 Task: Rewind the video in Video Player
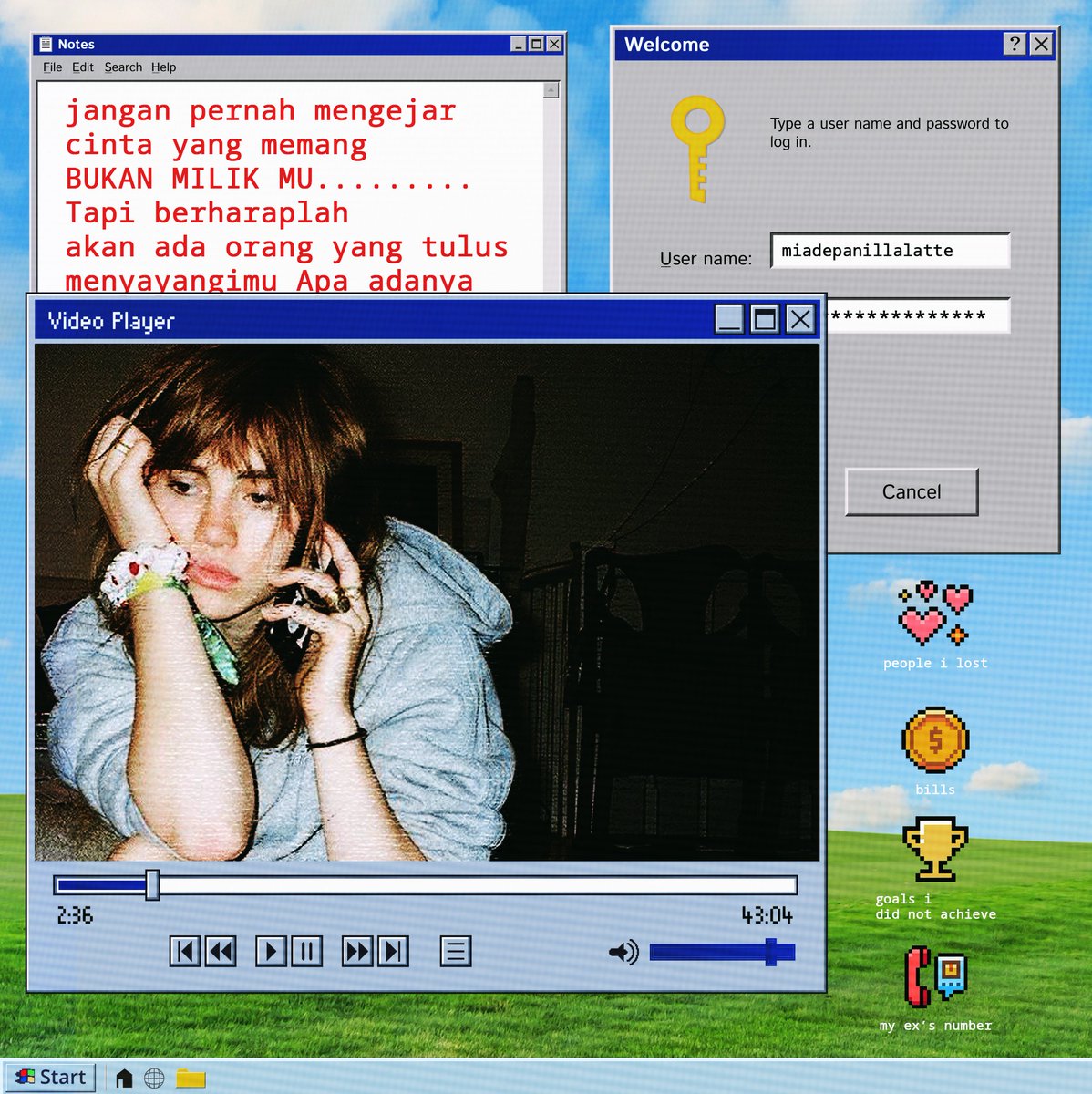220,952
